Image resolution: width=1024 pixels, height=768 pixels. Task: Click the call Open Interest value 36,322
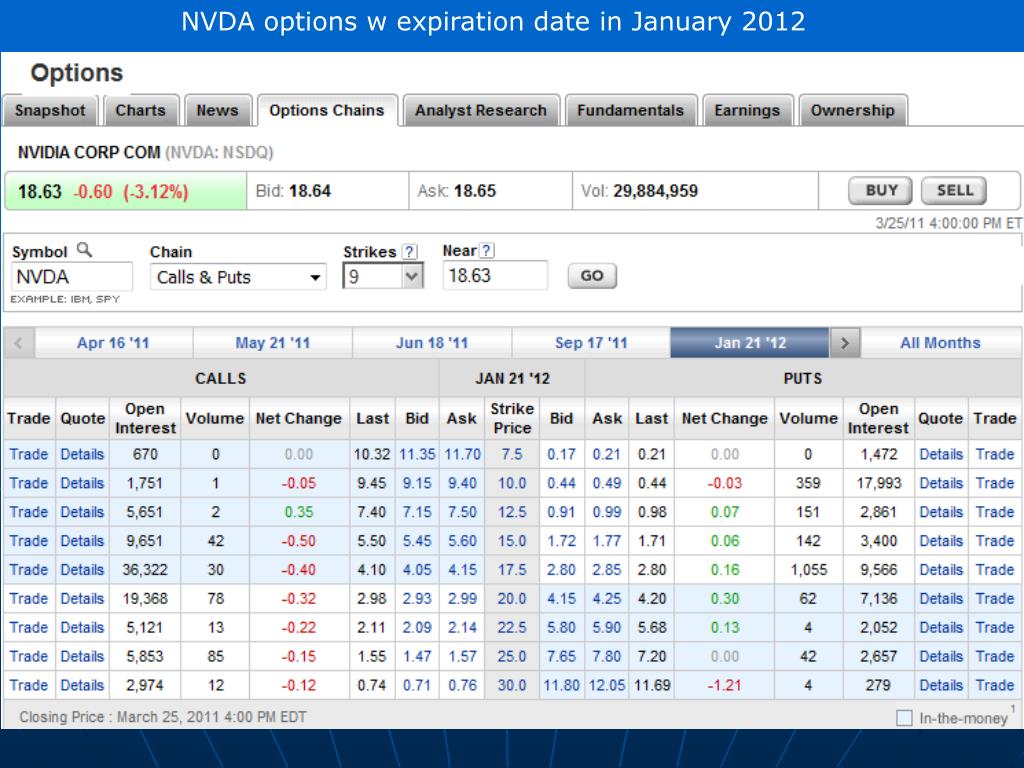tap(145, 569)
